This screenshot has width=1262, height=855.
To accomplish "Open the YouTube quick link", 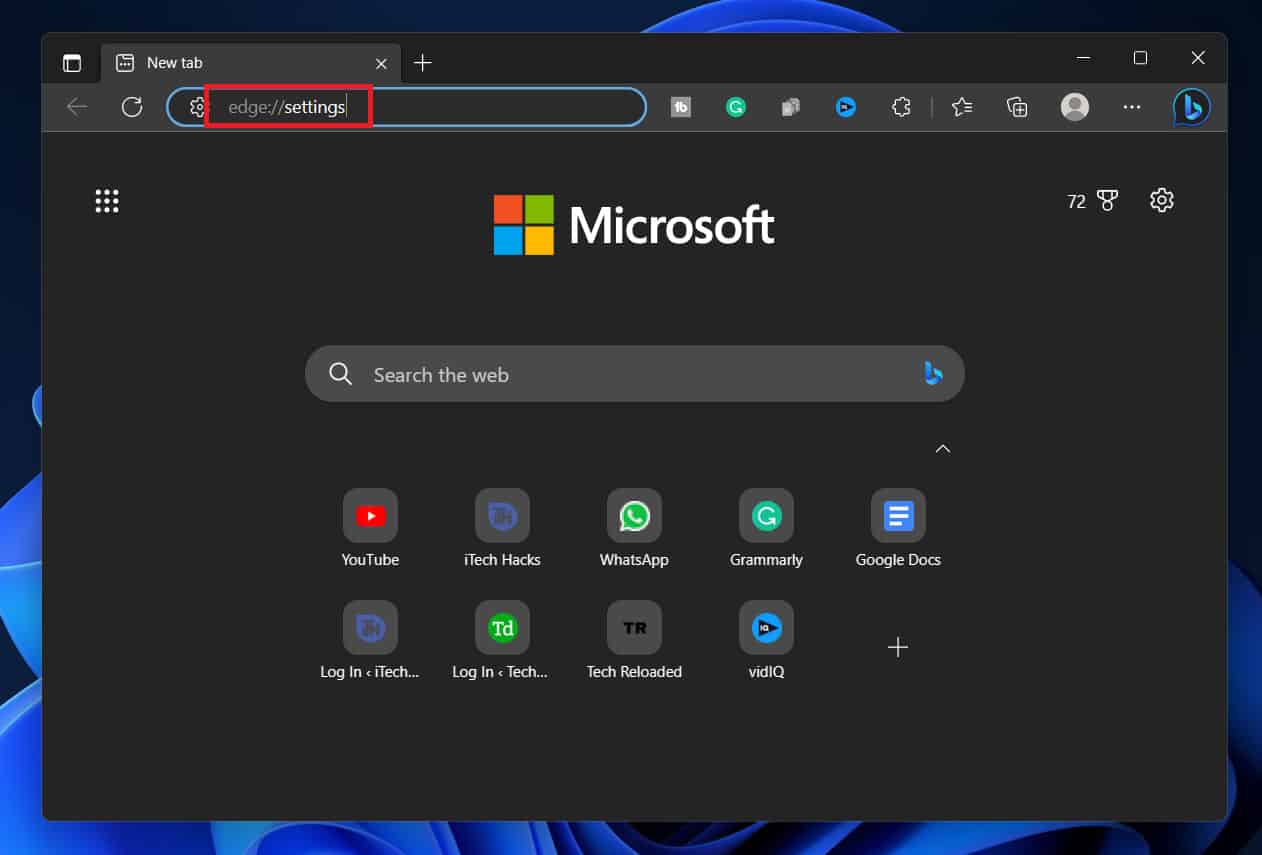I will [x=370, y=516].
